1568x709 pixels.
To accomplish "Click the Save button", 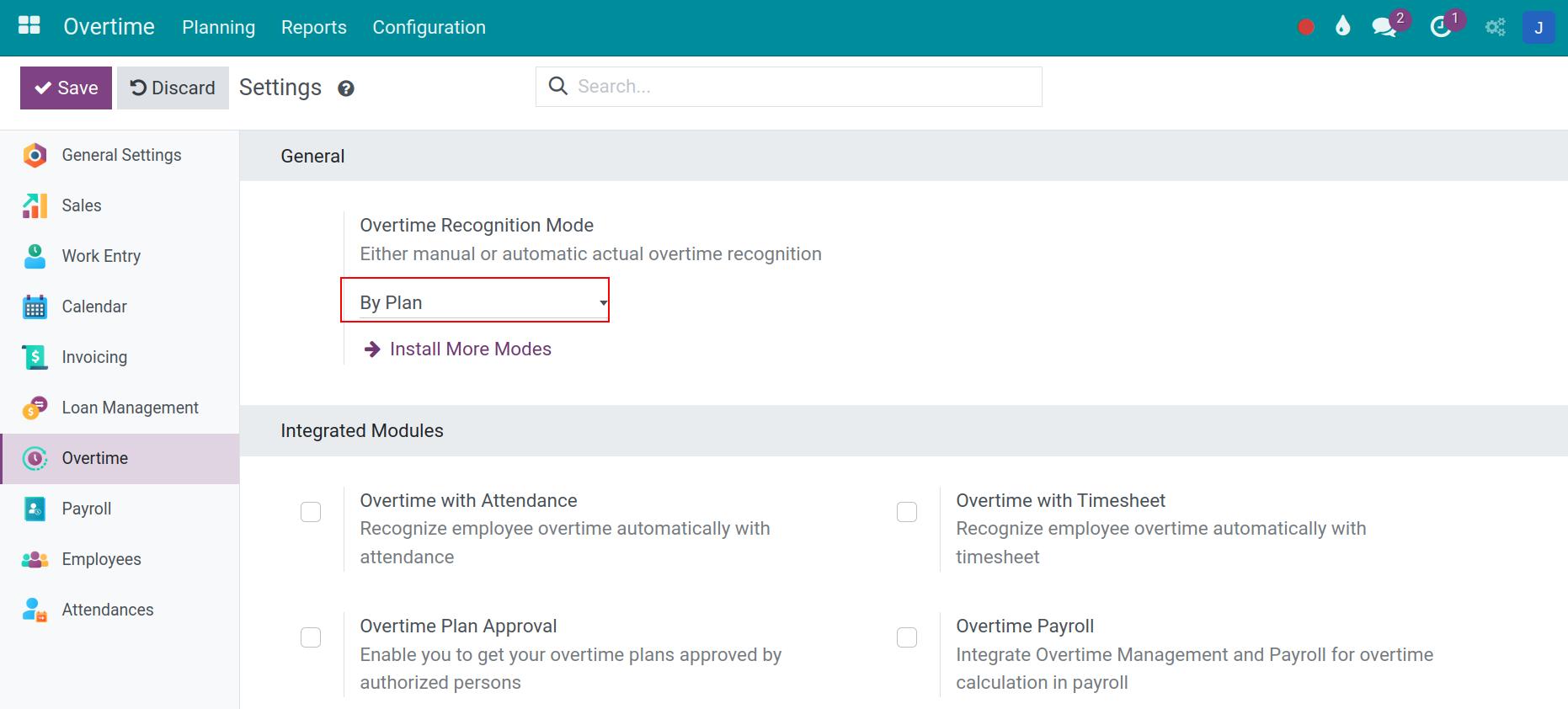I will (66, 88).
